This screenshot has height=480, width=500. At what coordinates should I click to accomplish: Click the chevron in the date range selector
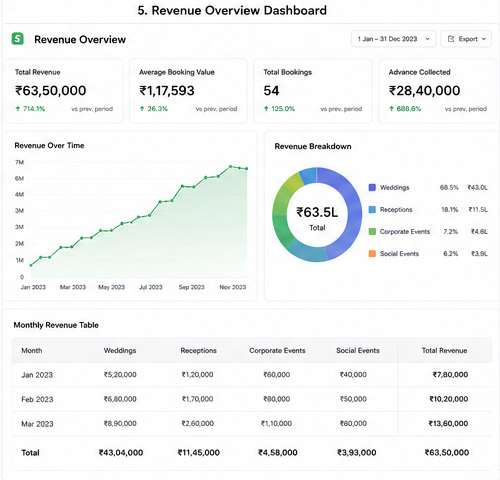[427, 39]
